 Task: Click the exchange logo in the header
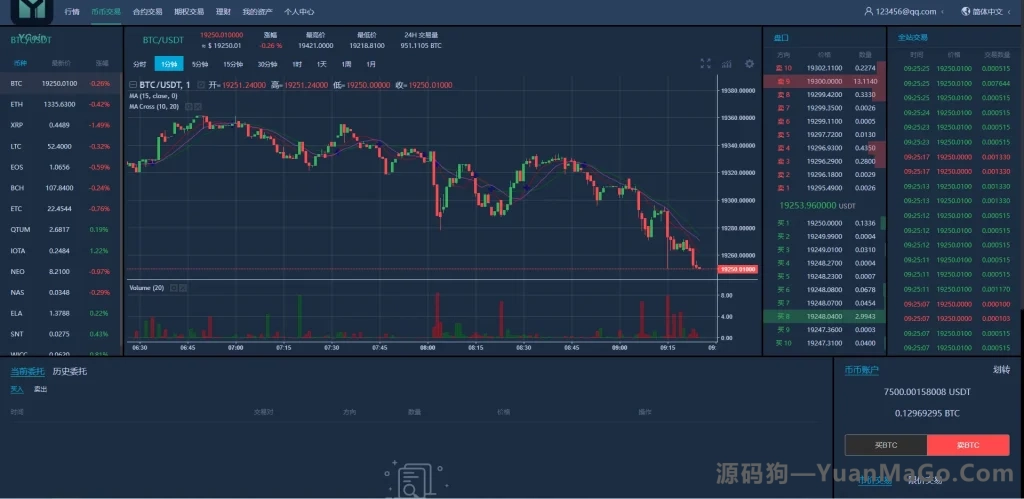click(32, 10)
